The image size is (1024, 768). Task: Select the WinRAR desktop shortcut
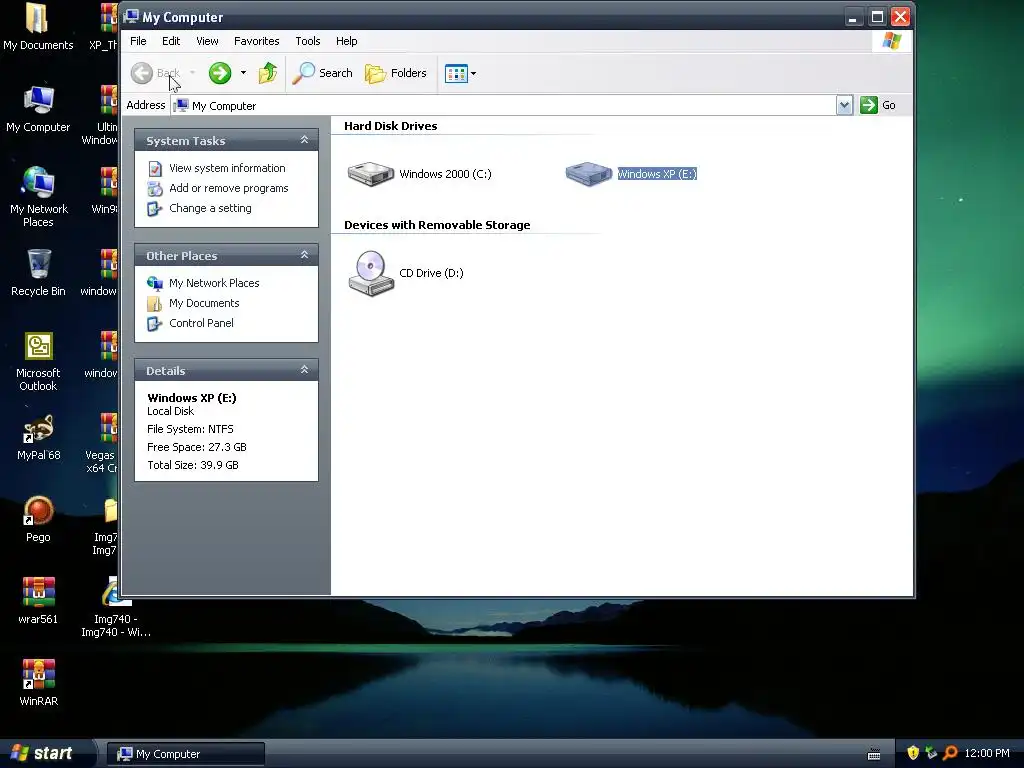[38, 683]
